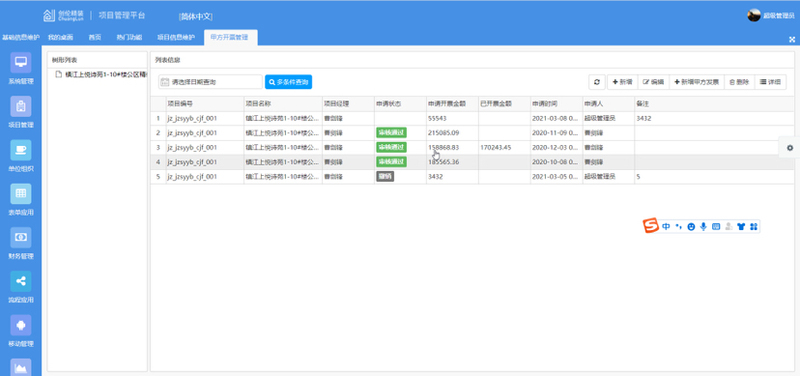Switch to 基础信息维护 tab
Viewport: 800px width, 376px height.
pyautogui.click(x=20, y=37)
